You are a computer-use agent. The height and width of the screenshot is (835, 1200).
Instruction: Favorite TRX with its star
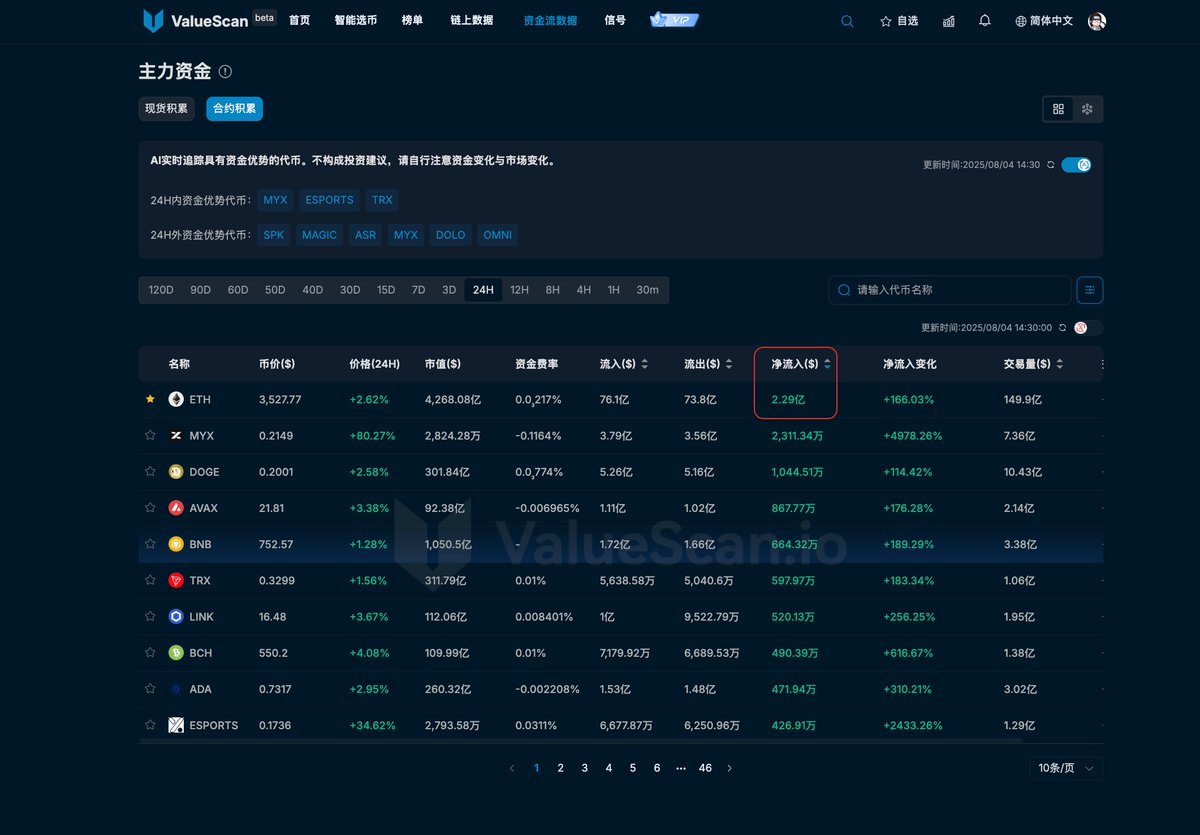[150, 580]
